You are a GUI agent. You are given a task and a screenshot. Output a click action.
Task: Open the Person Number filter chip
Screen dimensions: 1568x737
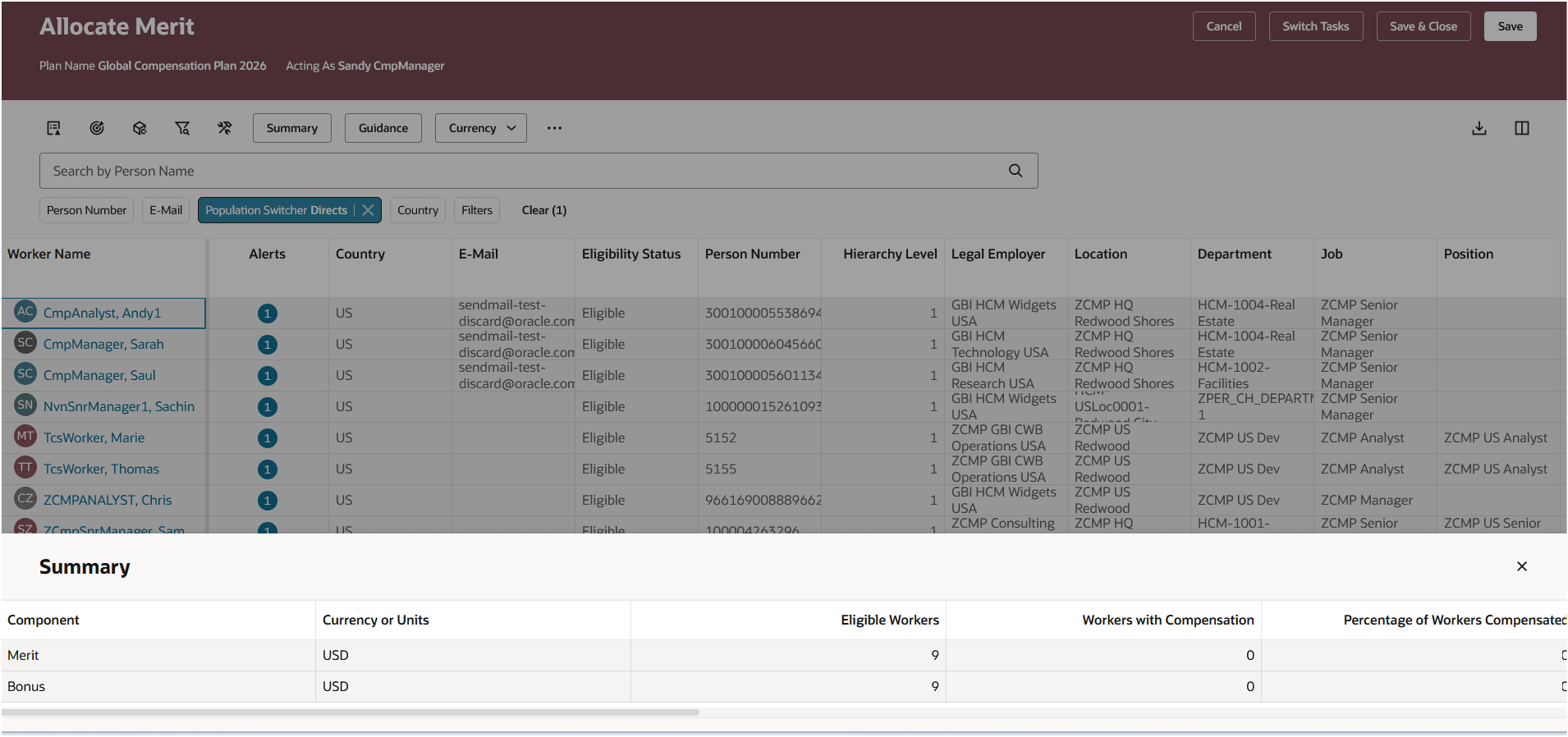coord(86,210)
